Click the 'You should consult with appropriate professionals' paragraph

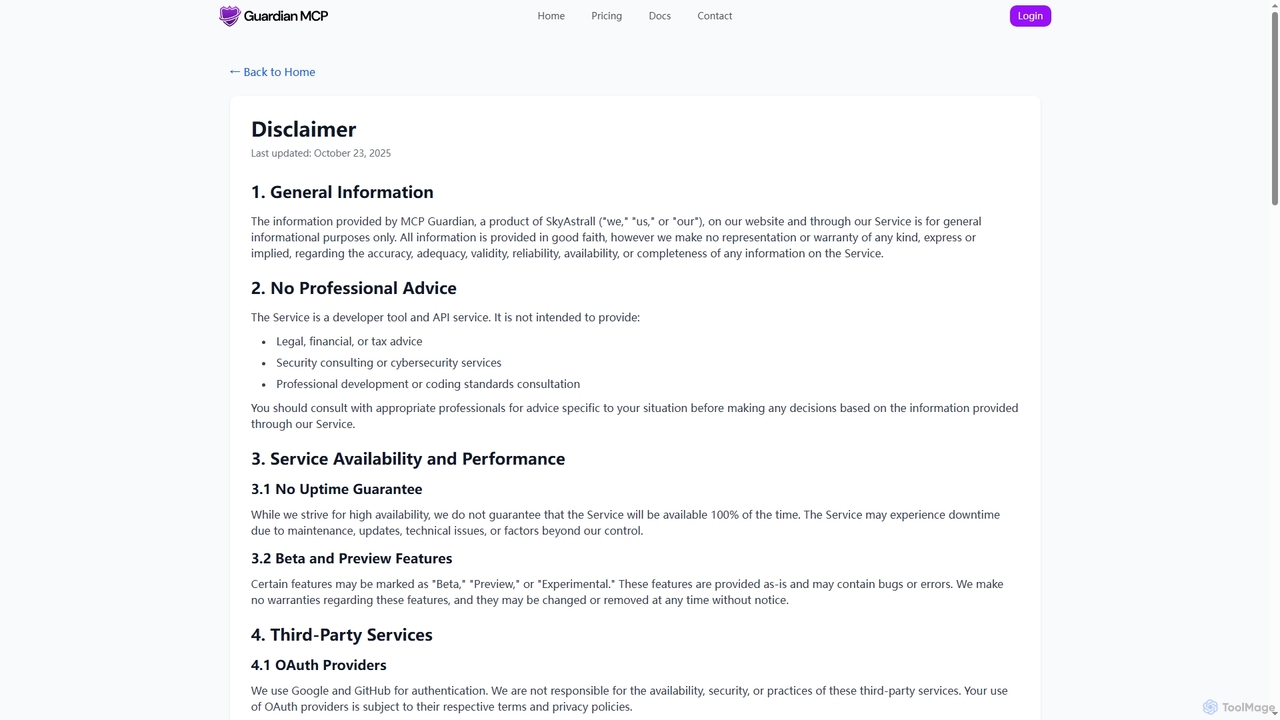[635, 416]
